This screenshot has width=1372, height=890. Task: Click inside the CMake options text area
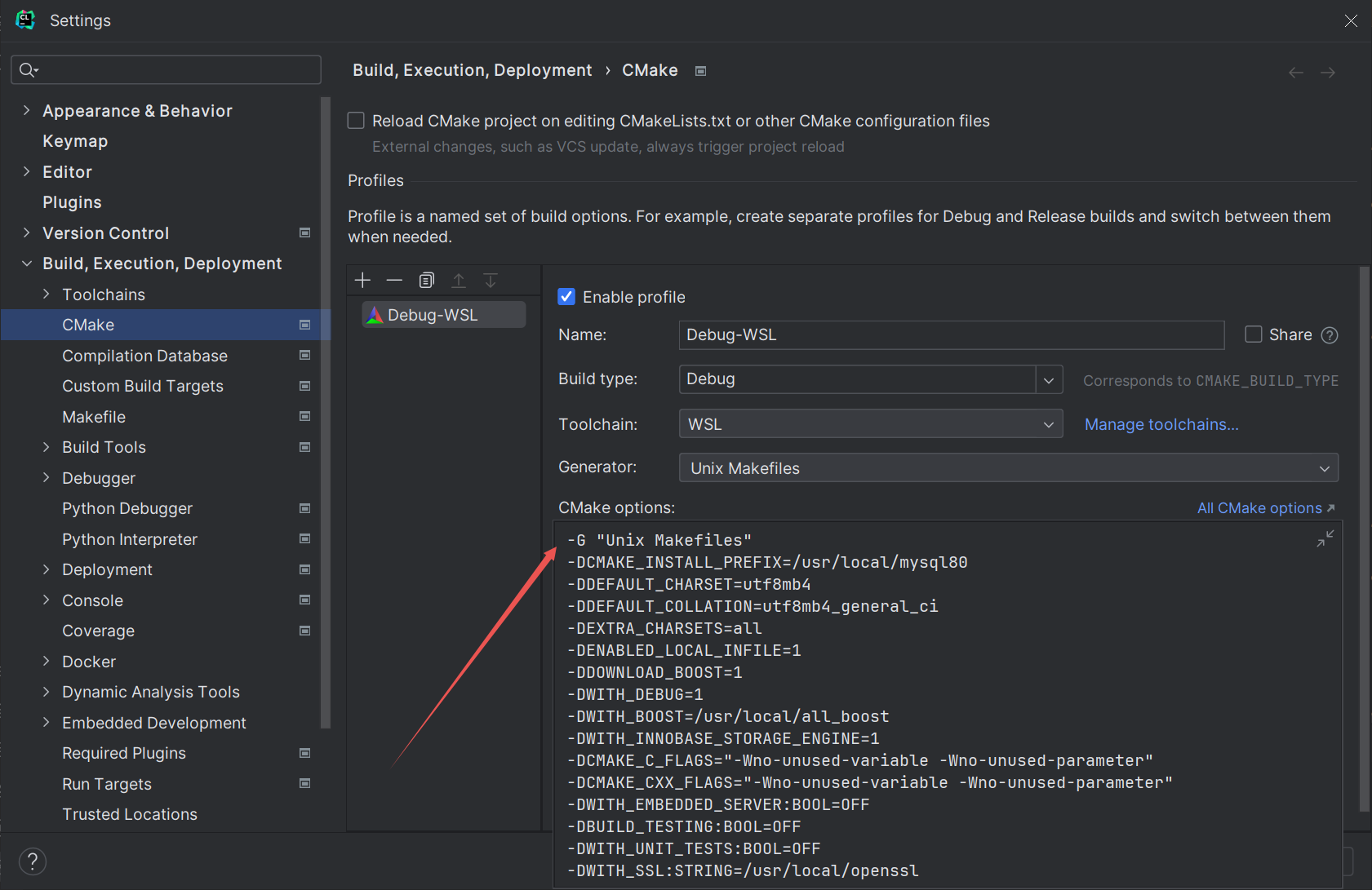click(948, 705)
